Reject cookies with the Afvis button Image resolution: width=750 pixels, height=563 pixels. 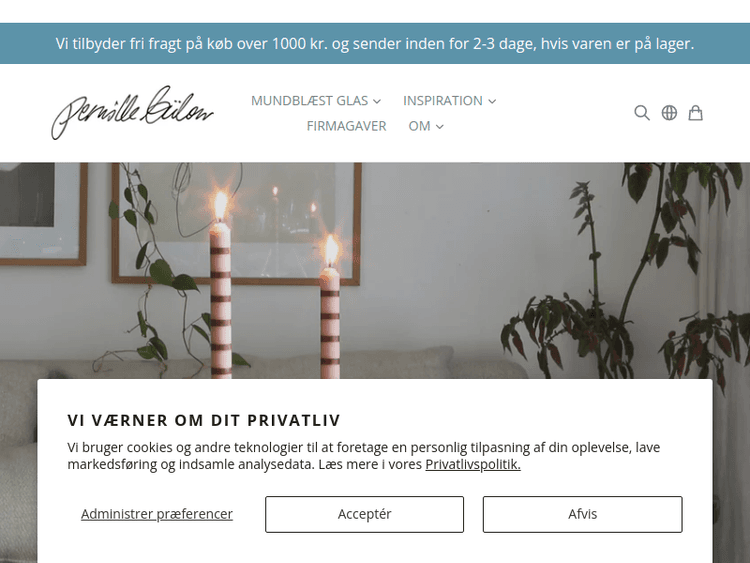point(583,514)
